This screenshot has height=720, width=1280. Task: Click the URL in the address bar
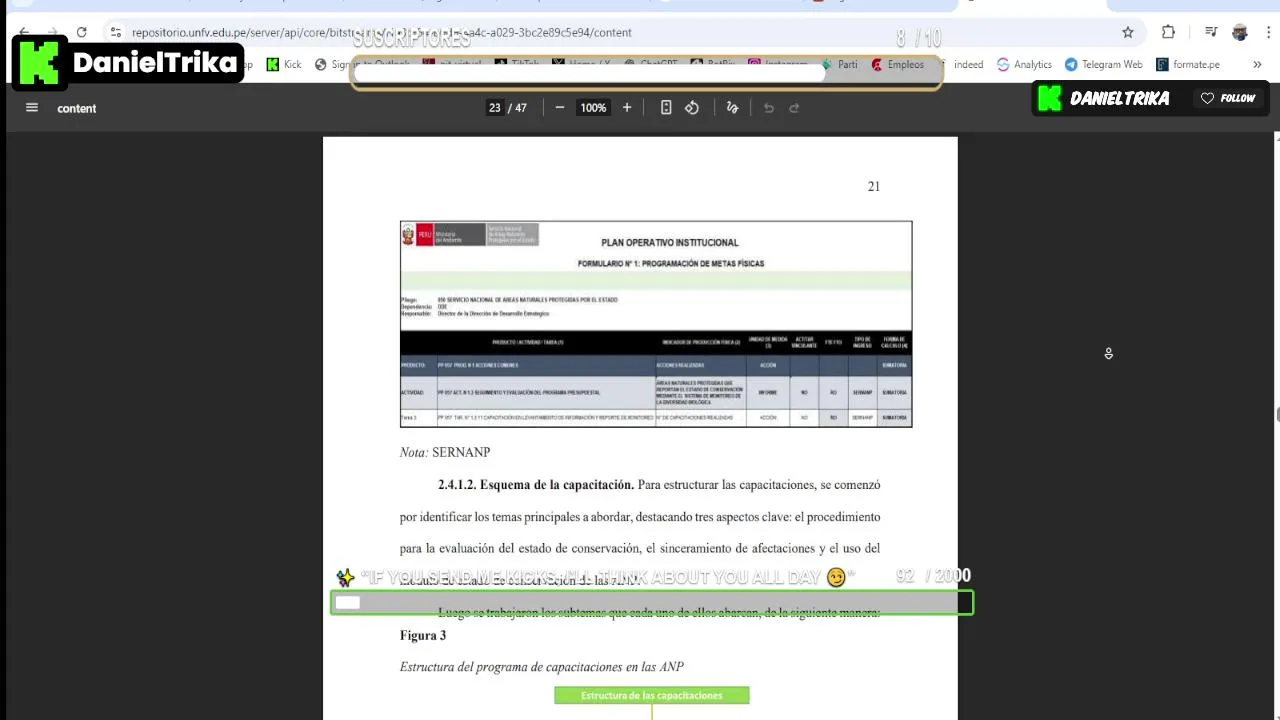[381, 32]
